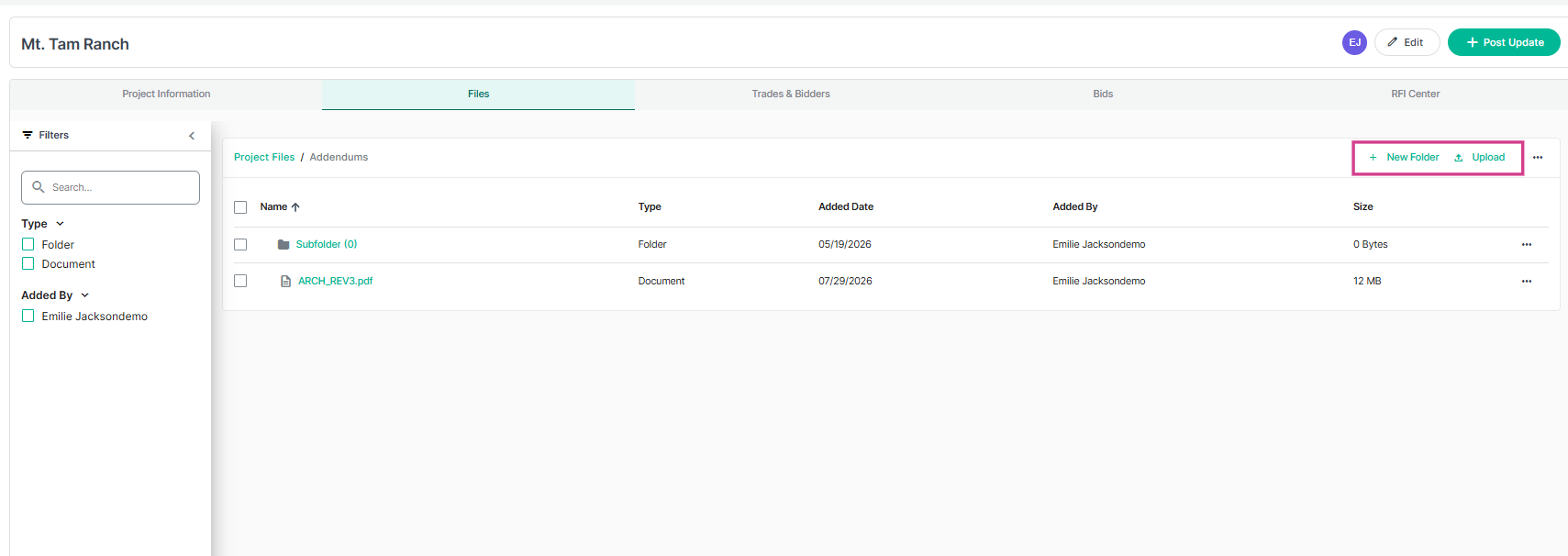Click the search magnifier icon
1568x556 pixels.
click(x=39, y=187)
